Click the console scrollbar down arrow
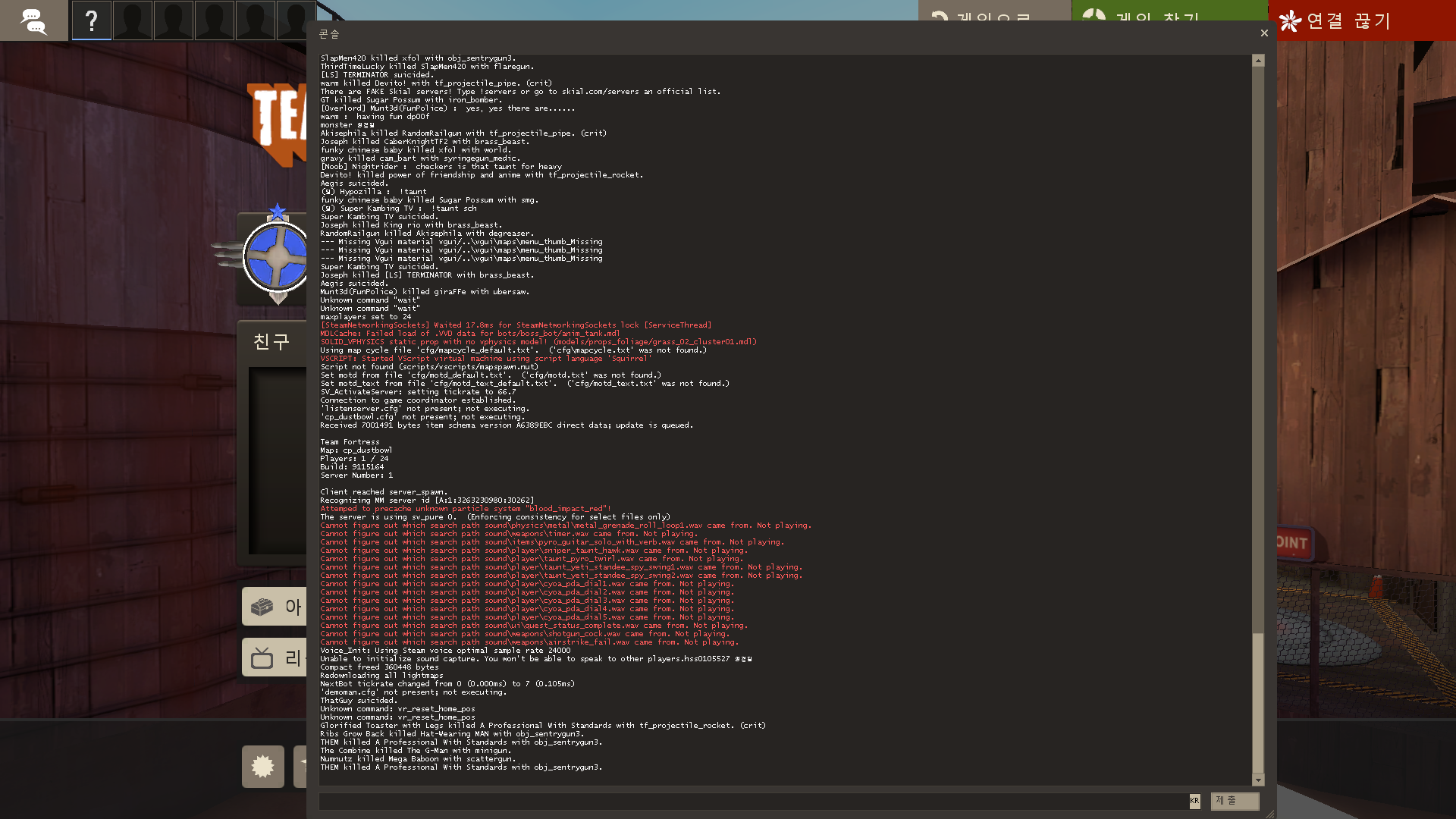This screenshot has height=819, width=1456. tap(1258, 780)
